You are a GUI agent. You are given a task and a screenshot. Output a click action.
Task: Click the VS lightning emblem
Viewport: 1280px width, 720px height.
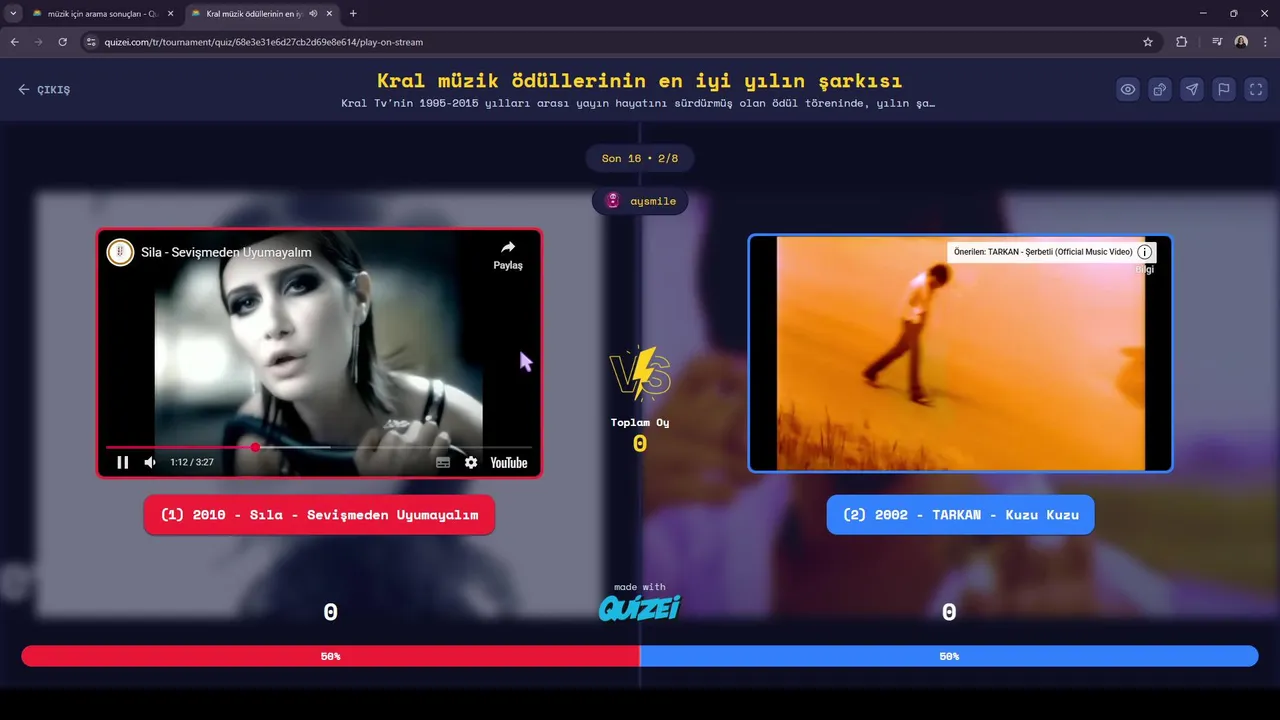[640, 373]
